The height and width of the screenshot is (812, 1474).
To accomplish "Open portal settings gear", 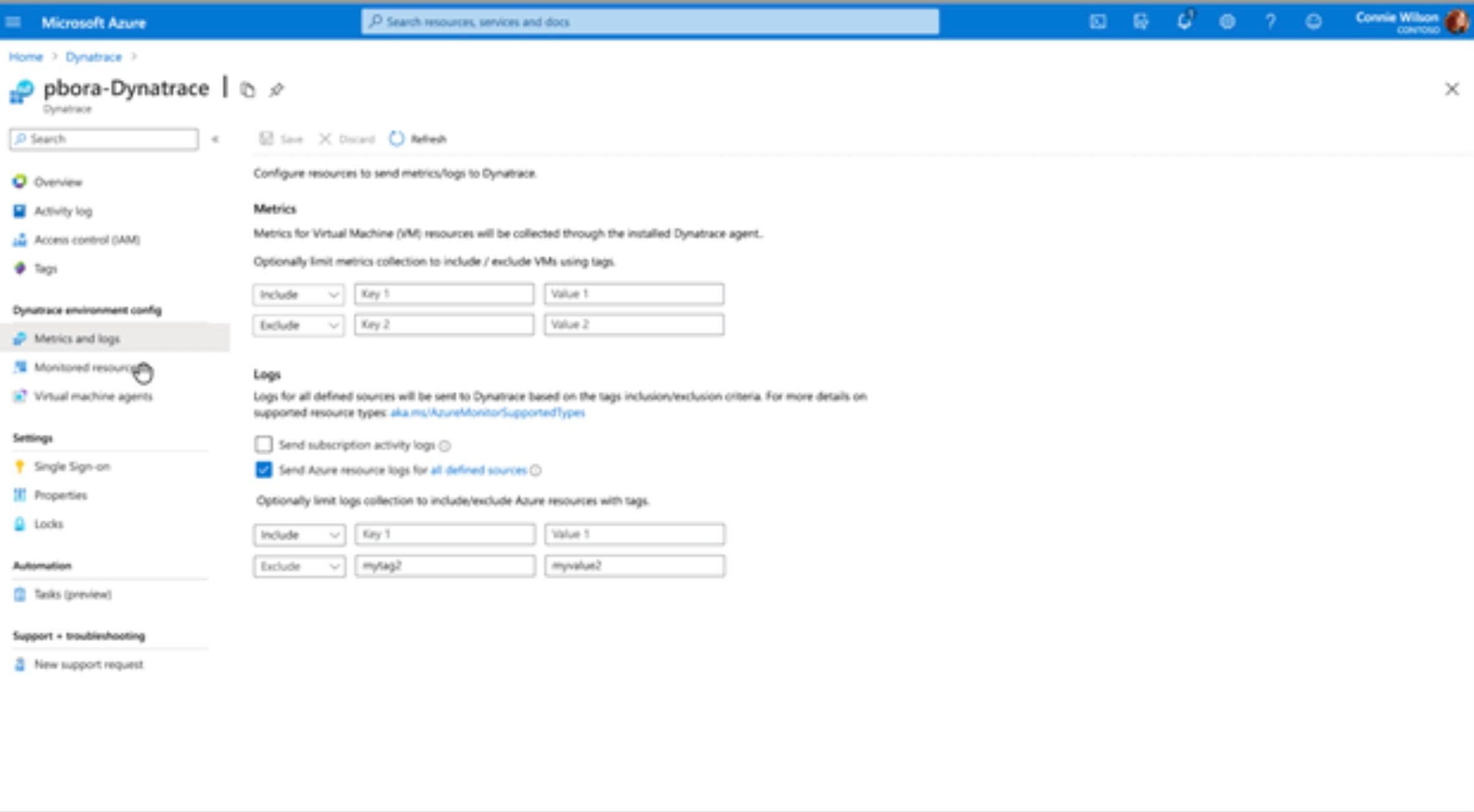I will [1227, 22].
